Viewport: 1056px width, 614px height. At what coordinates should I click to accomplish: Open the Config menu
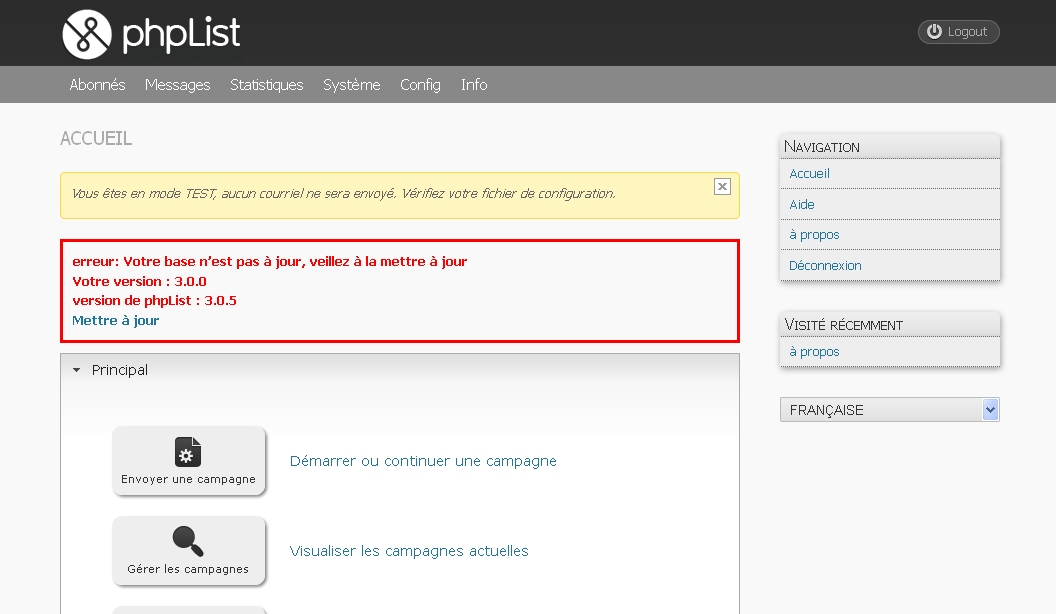click(x=420, y=85)
